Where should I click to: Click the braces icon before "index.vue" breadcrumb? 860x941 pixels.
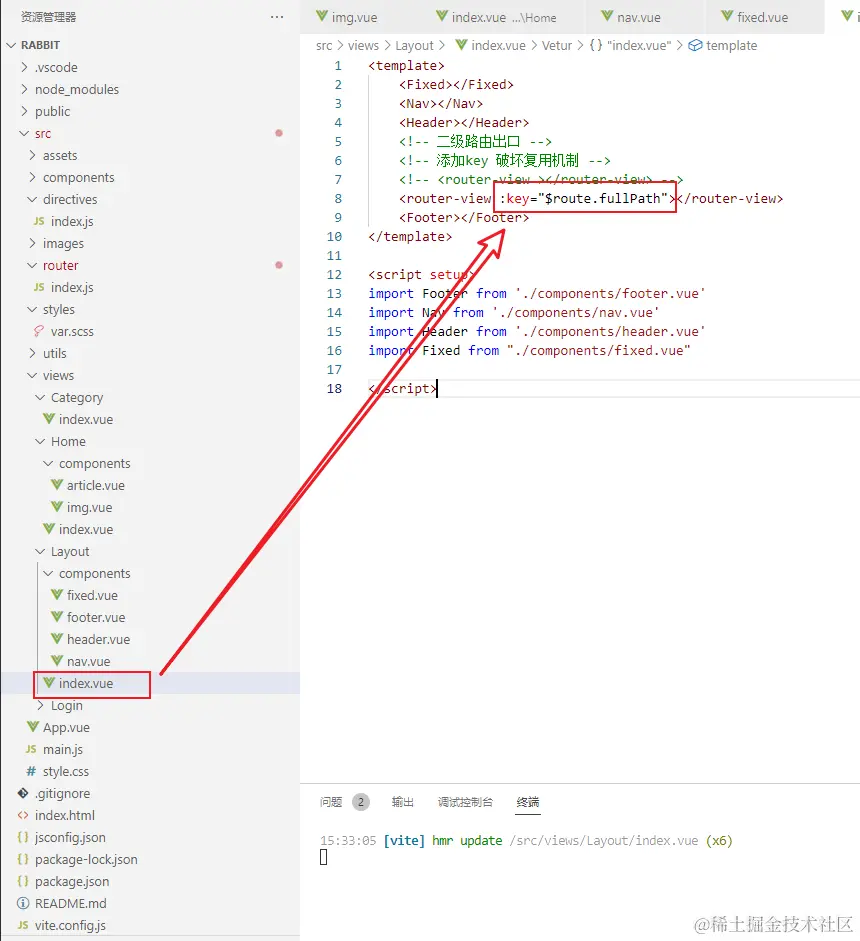click(x=595, y=46)
